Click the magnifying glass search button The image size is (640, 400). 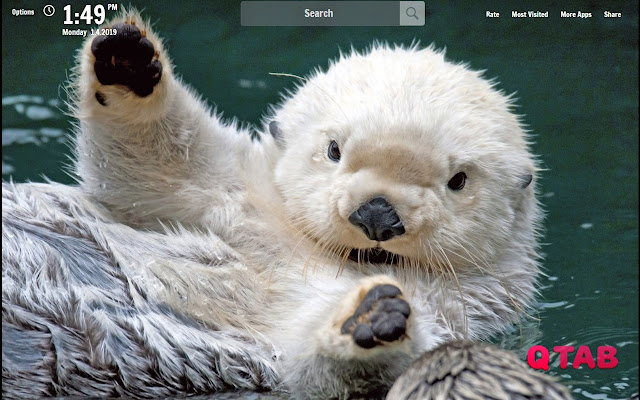point(412,13)
